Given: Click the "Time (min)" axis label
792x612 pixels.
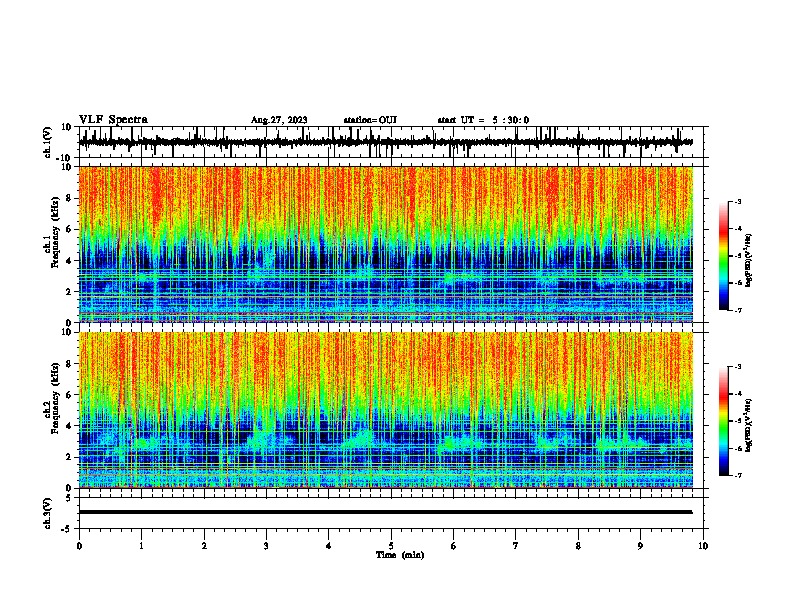Looking at the screenshot, I should click(x=400, y=555).
